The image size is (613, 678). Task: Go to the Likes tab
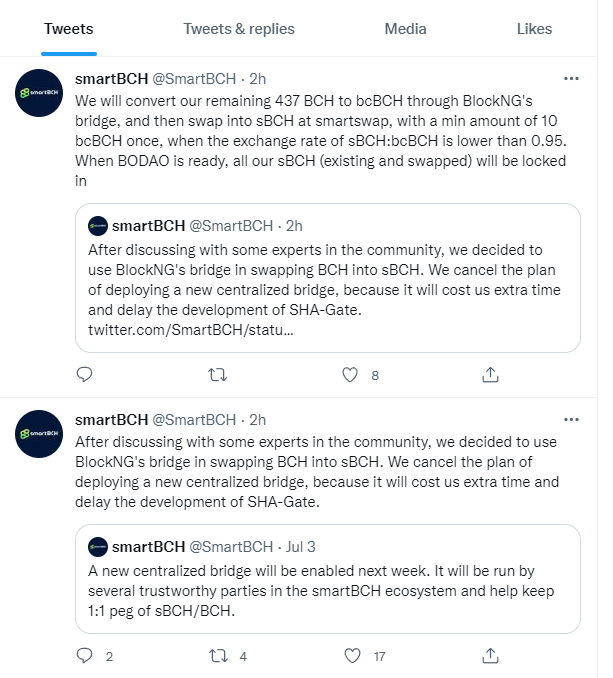(x=534, y=29)
